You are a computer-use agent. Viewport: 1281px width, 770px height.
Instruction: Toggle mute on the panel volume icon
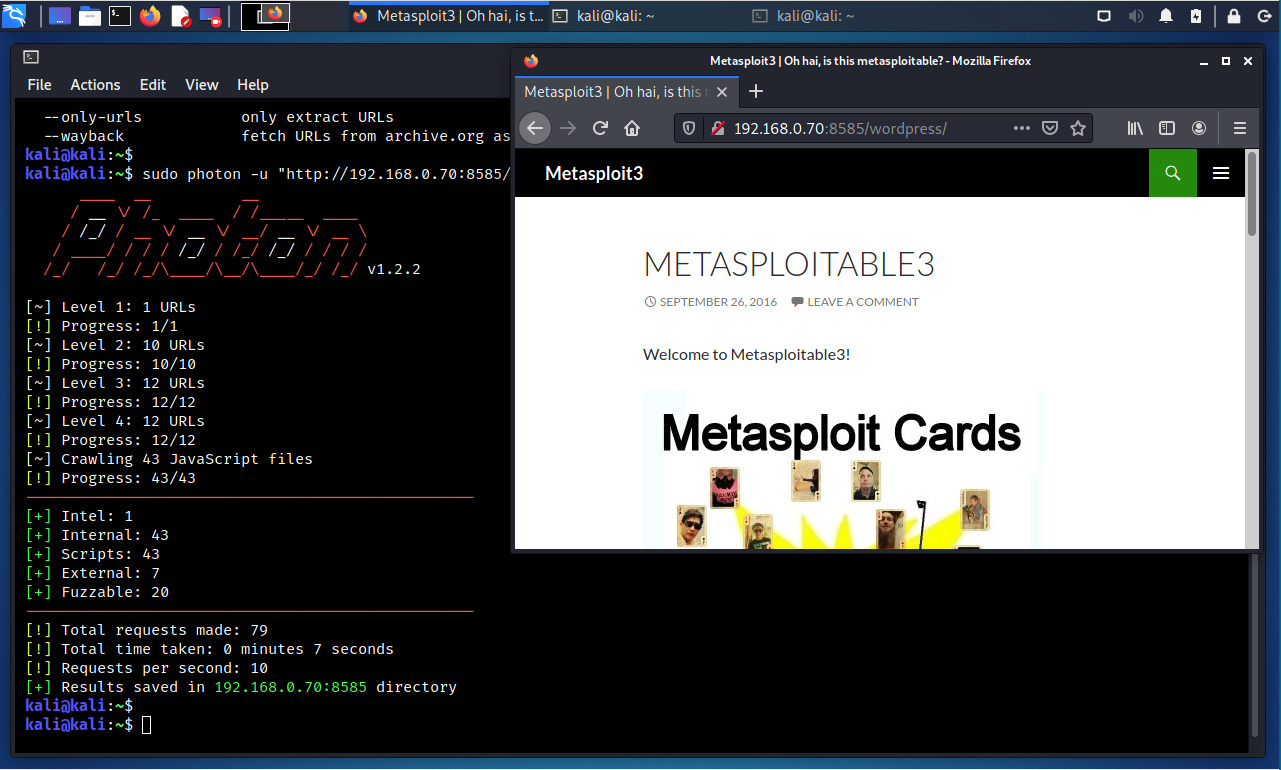pos(1135,16)
